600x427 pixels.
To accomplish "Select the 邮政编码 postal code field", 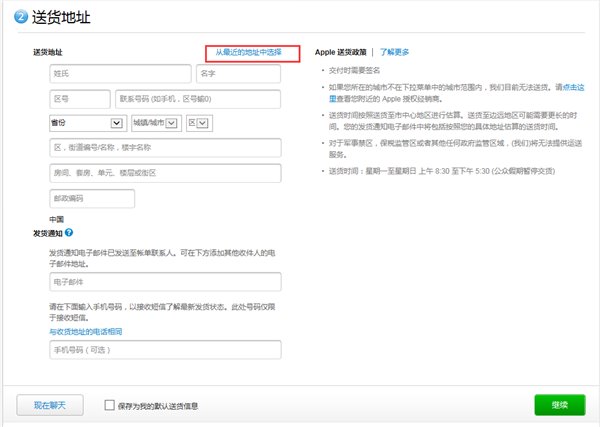I will [x=91, y=198].
